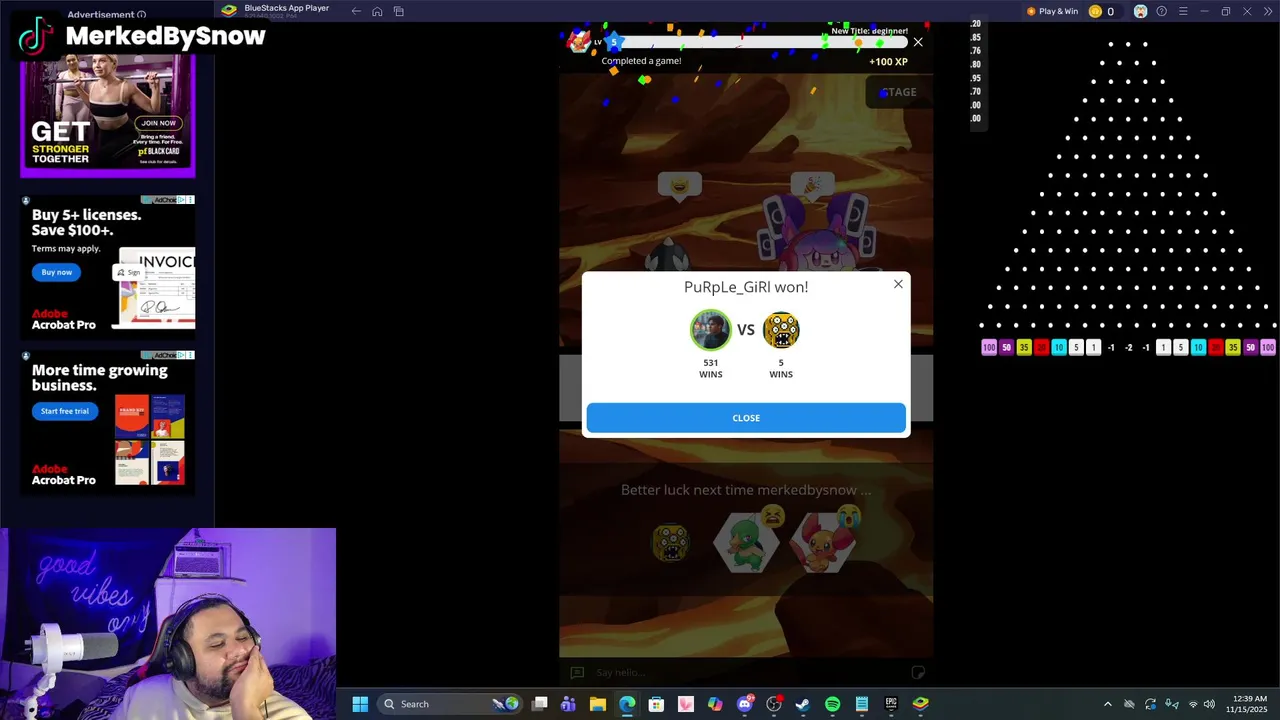
Task: Click the party popper speech bubble
Action: click(x=812, y=186)
